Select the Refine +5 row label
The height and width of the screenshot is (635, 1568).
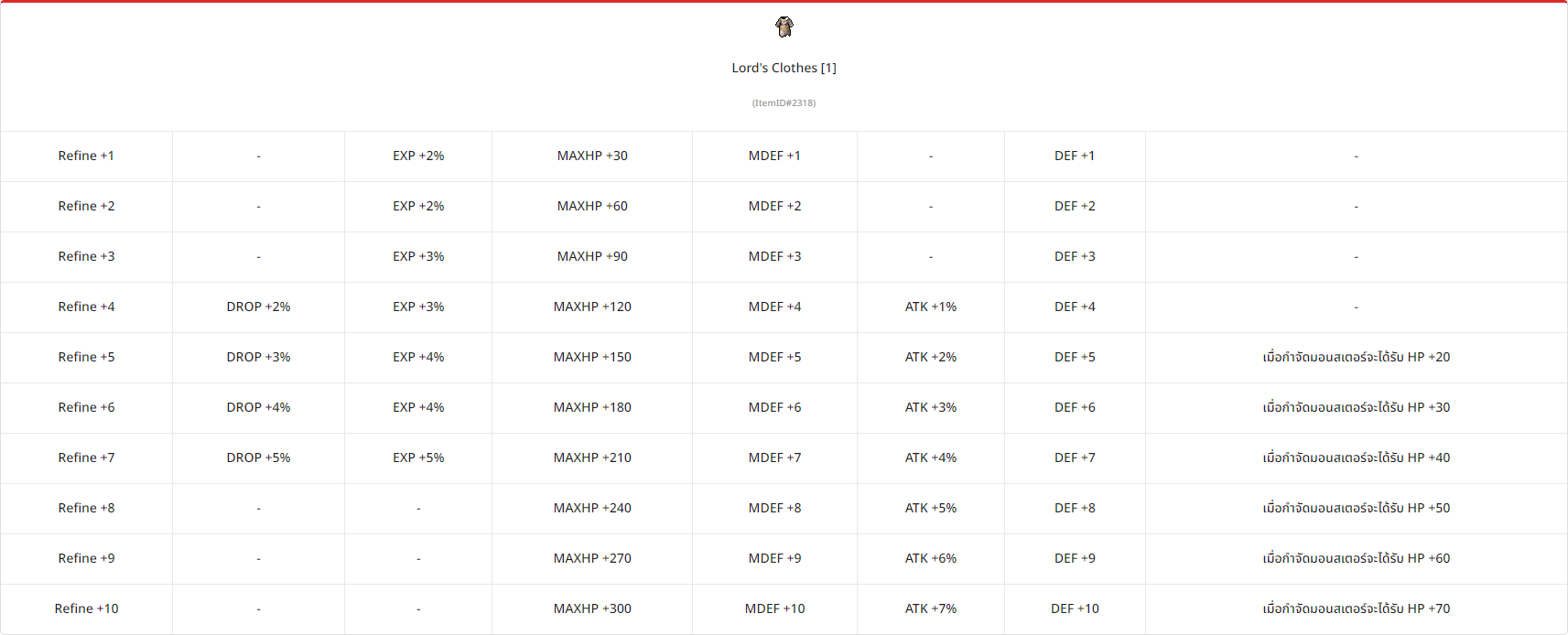[x=86, y=357]
